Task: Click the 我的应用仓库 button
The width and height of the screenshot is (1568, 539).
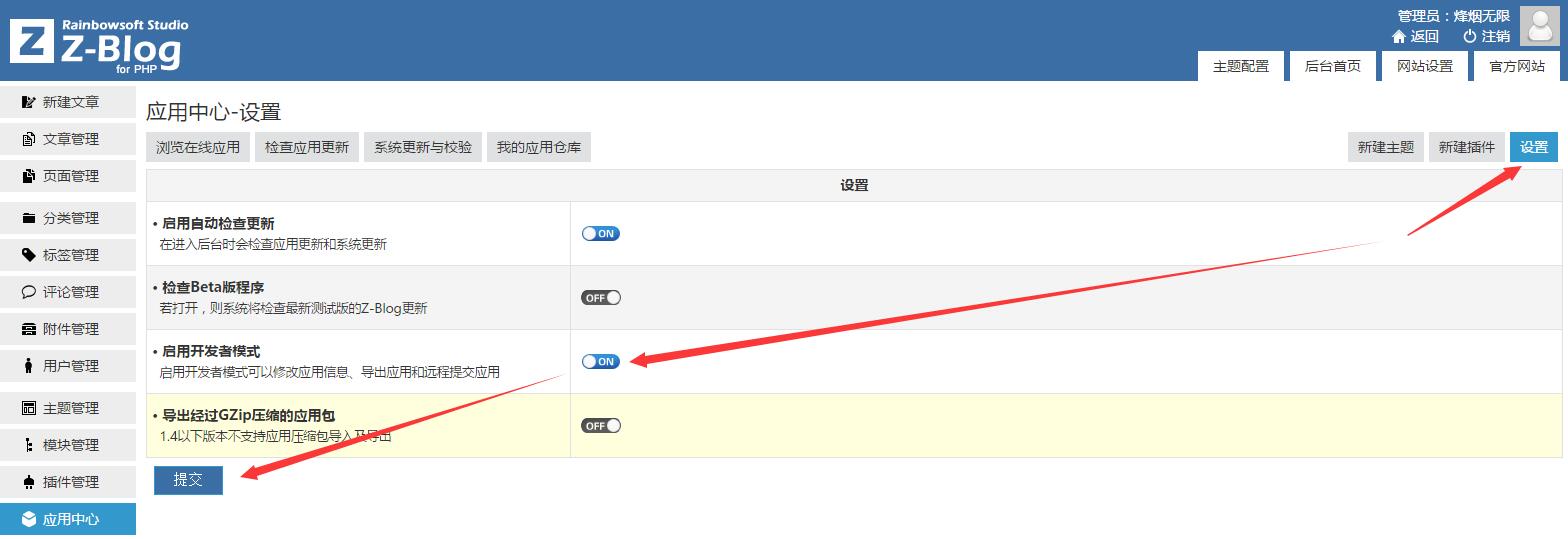Action: pyautogui.click(x=539, y=147)
